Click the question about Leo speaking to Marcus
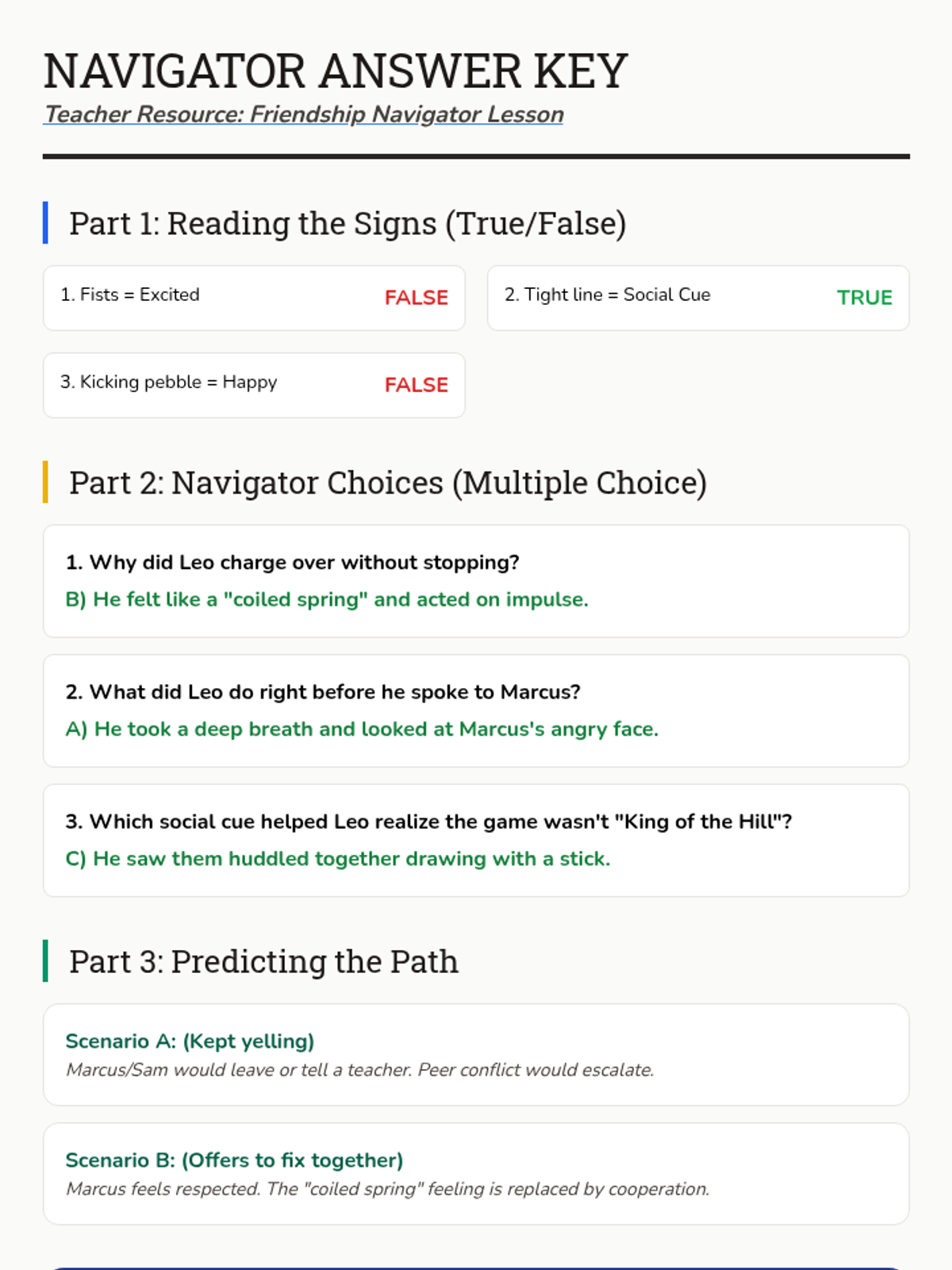952x1270 pixels. click(323, 692)
